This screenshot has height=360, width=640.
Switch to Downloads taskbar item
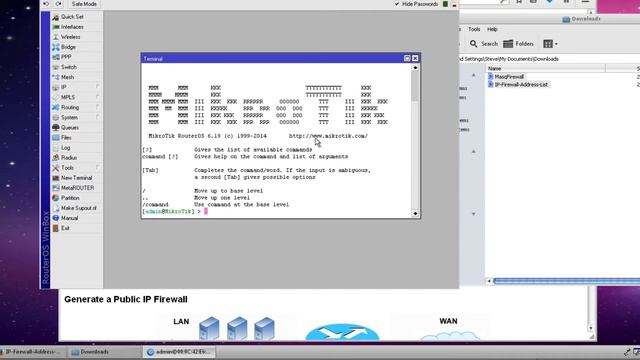point(103,352)
